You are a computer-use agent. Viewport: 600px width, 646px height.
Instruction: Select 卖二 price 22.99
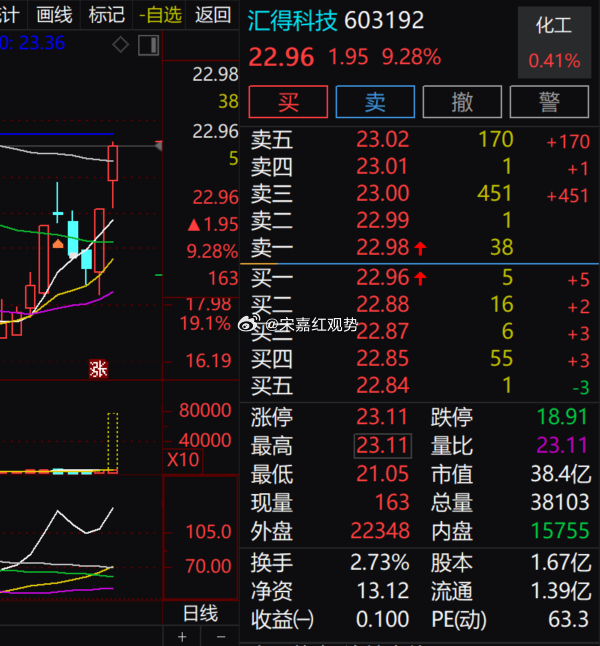[382, 220]
